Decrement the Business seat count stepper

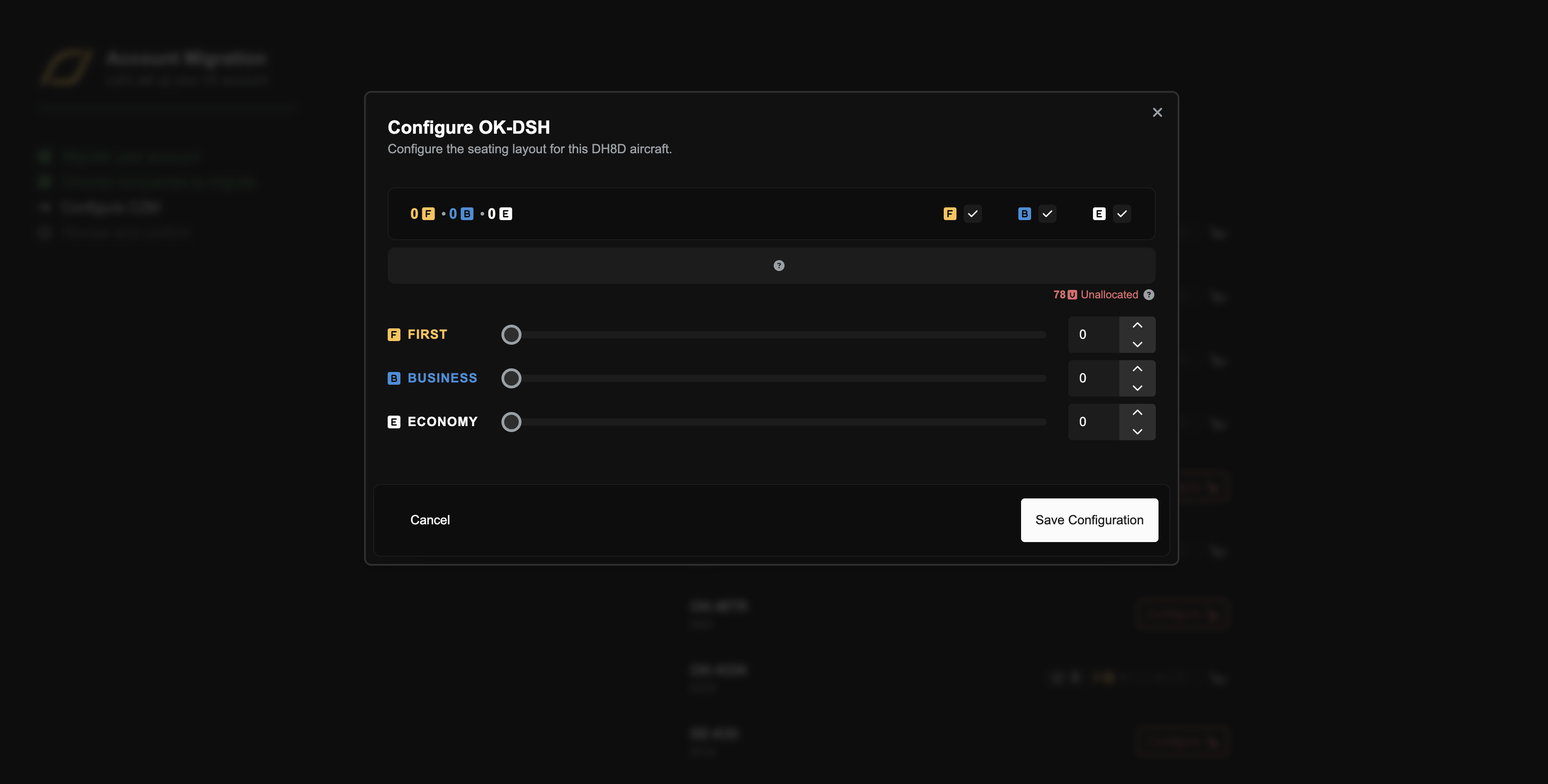pos(1138,388)
